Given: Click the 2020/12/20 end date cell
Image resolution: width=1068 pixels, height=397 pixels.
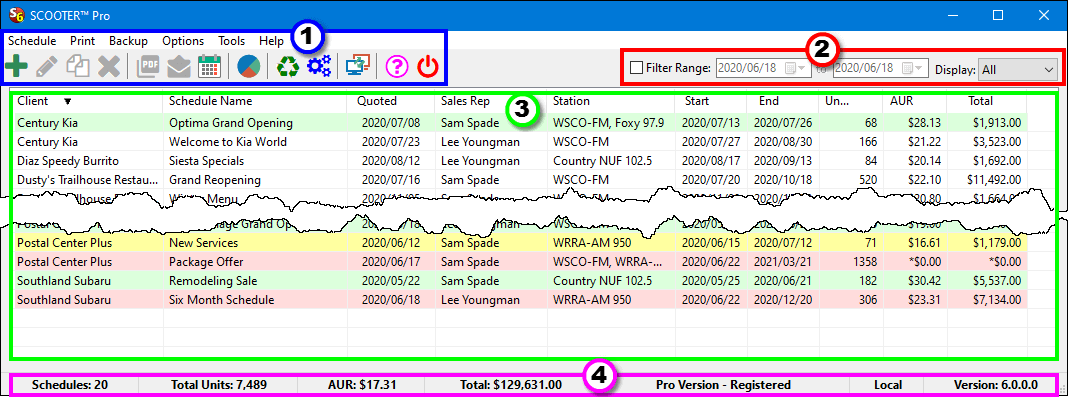Looking at the screenshot, I should 782,300.
